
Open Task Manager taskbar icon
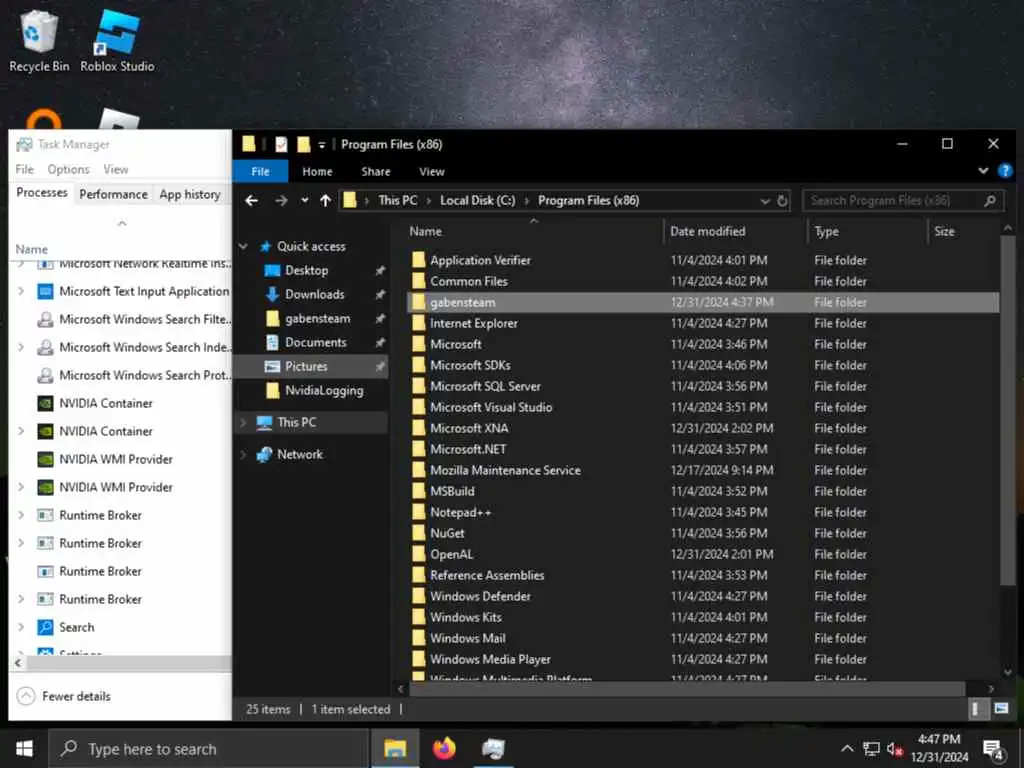pos(493,748)
